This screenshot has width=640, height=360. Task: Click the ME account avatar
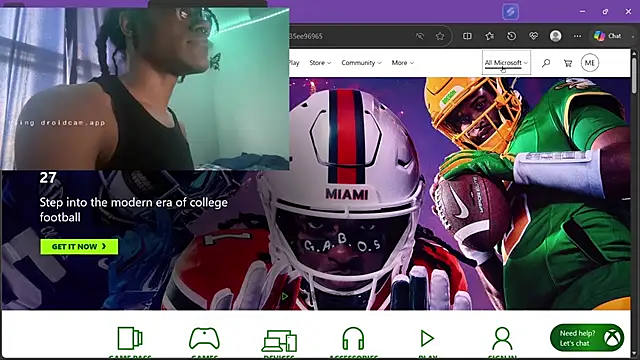[x=589, y=63]
